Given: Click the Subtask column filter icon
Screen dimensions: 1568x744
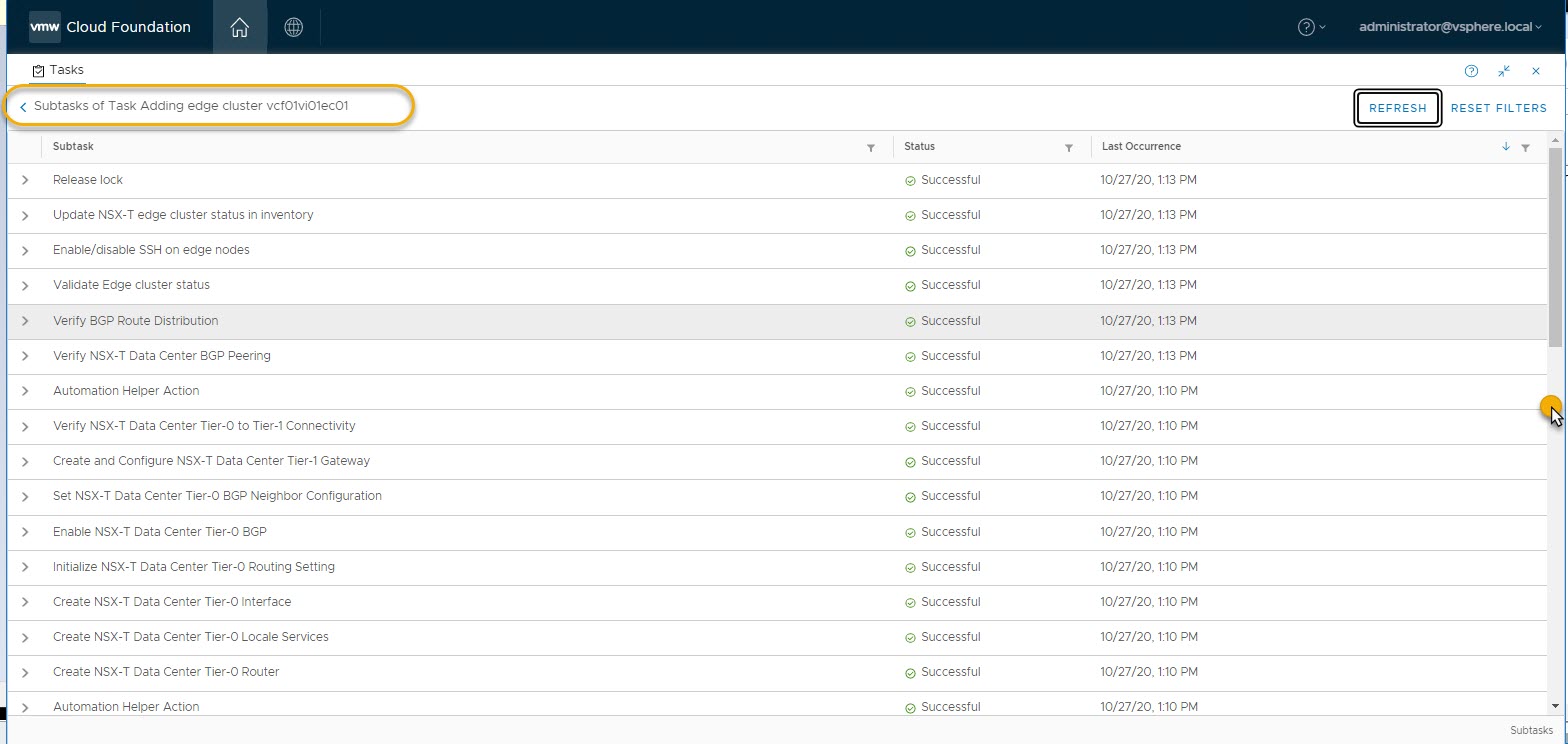Looking at the screenshot, I should point(871,148).
